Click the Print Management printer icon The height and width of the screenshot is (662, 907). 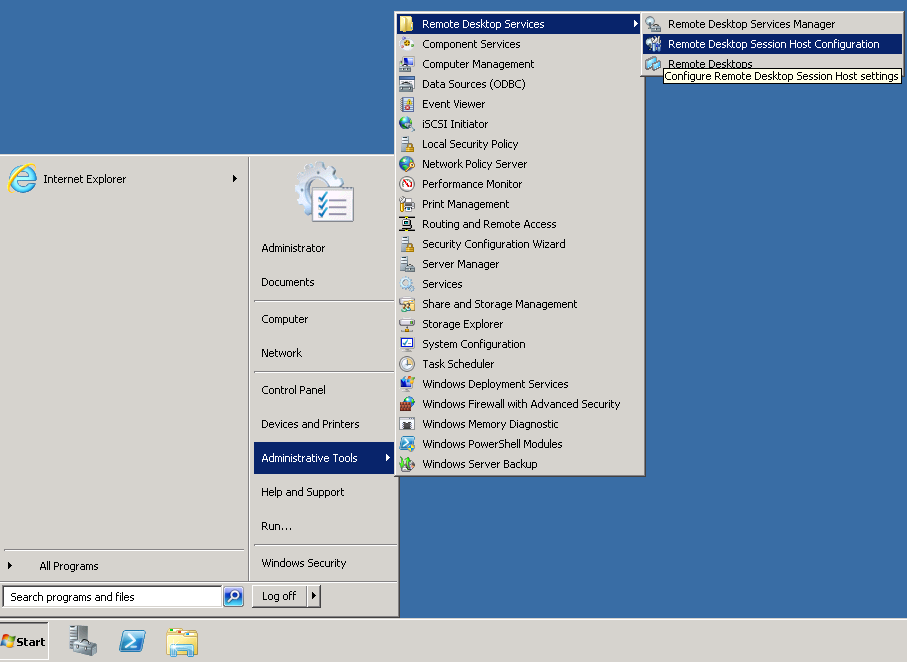pos(407,204)
